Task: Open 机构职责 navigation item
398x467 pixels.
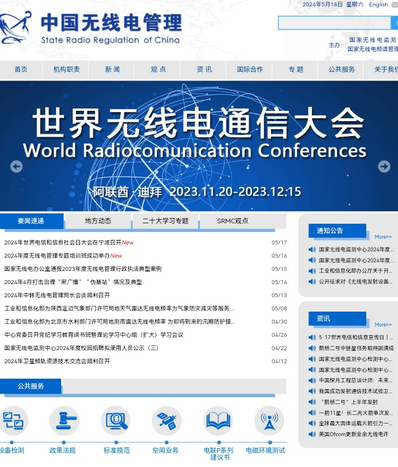Action: pos(66,69)
